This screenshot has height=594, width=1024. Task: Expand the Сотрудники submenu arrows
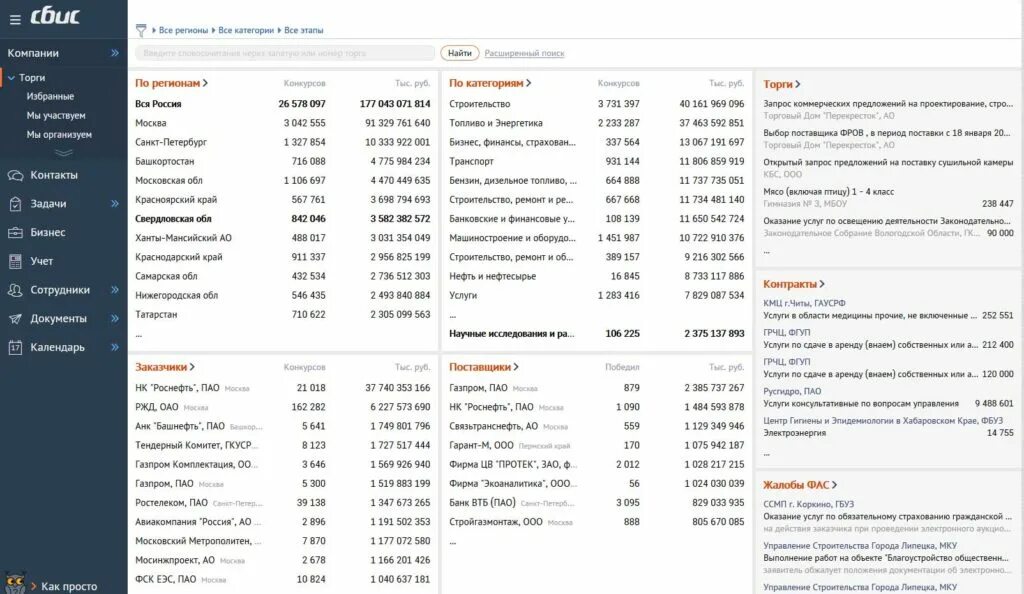point(115,290)
